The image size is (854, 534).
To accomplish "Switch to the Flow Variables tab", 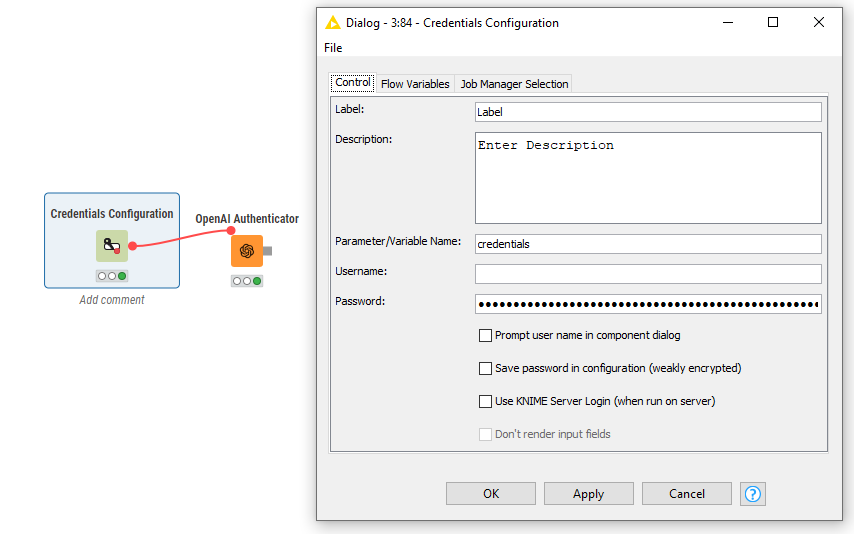I will click(x=415, y=84).
